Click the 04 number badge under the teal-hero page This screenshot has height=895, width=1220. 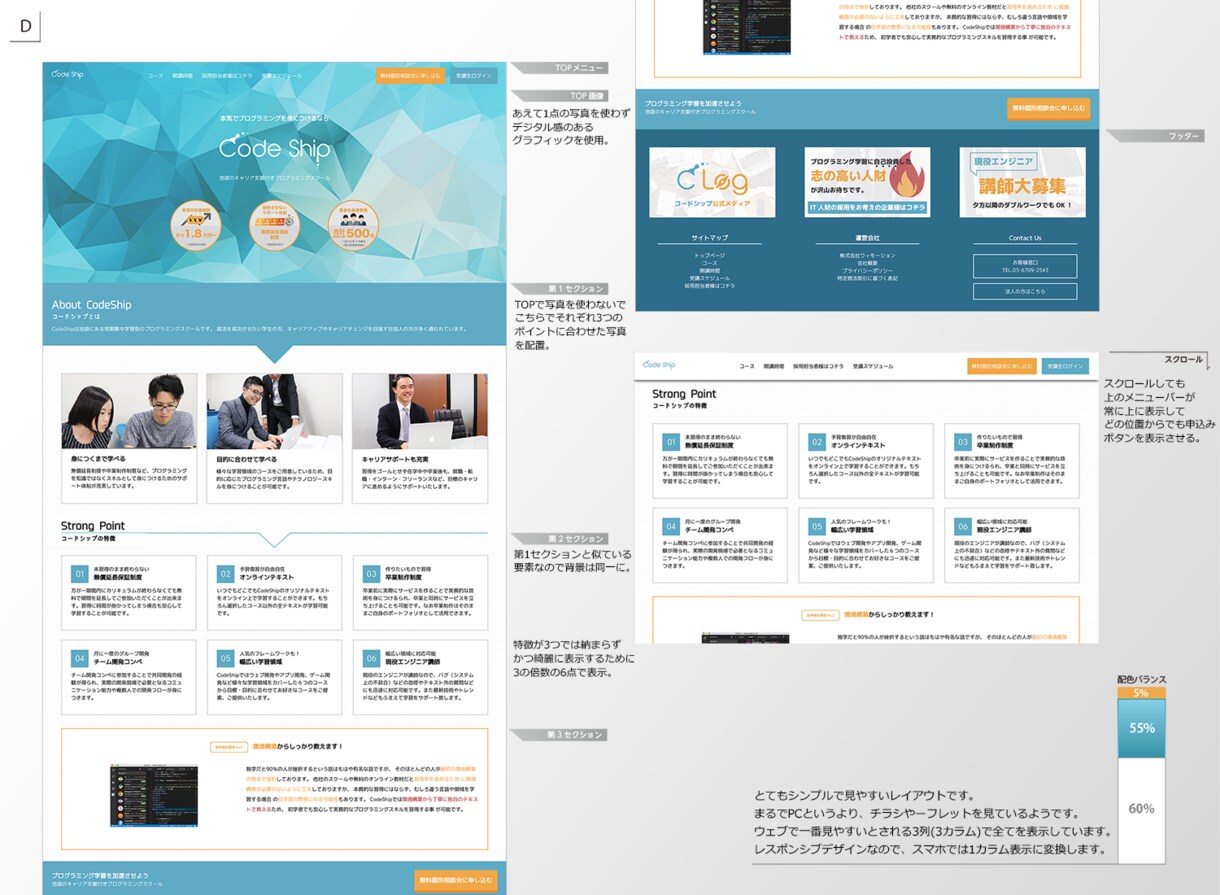pos(80,658)
